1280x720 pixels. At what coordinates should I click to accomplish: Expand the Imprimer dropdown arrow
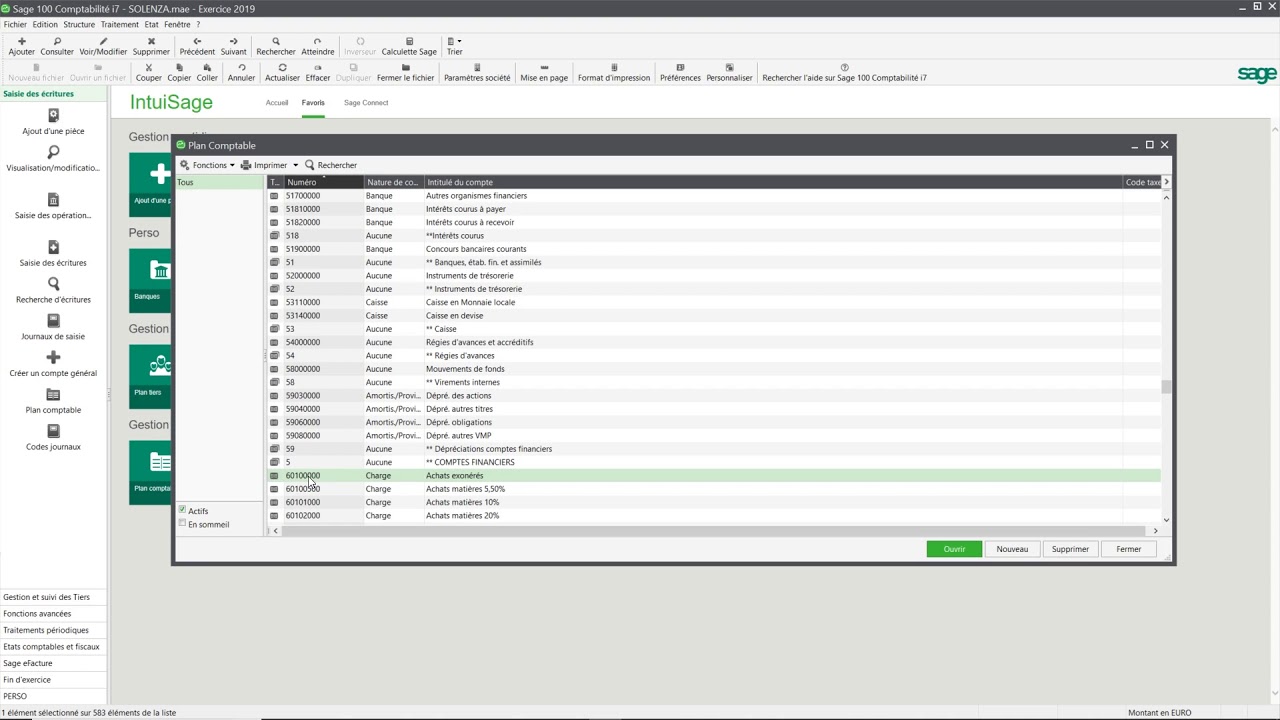[x=295, y=165]
